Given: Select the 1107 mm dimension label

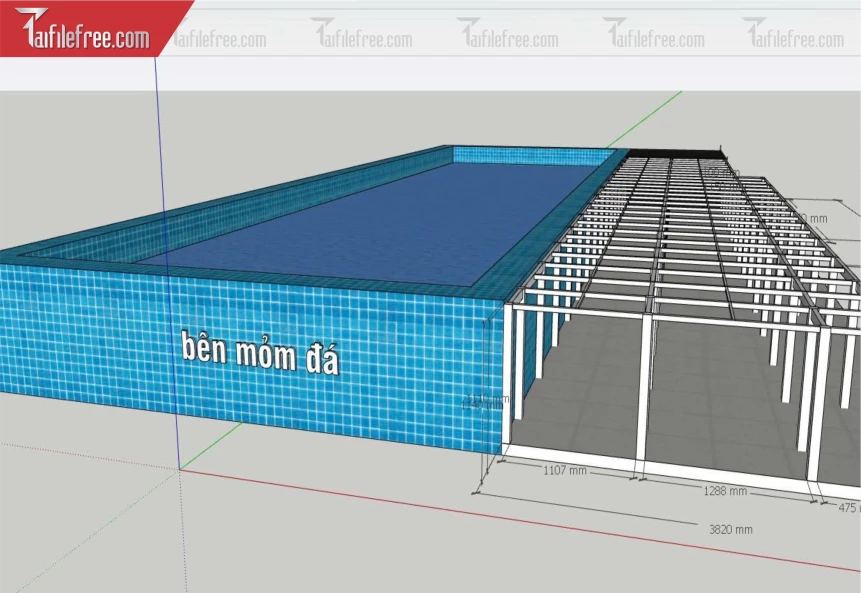Looking at the screenshot, I should pyautogui.click(x=564, y=469).
